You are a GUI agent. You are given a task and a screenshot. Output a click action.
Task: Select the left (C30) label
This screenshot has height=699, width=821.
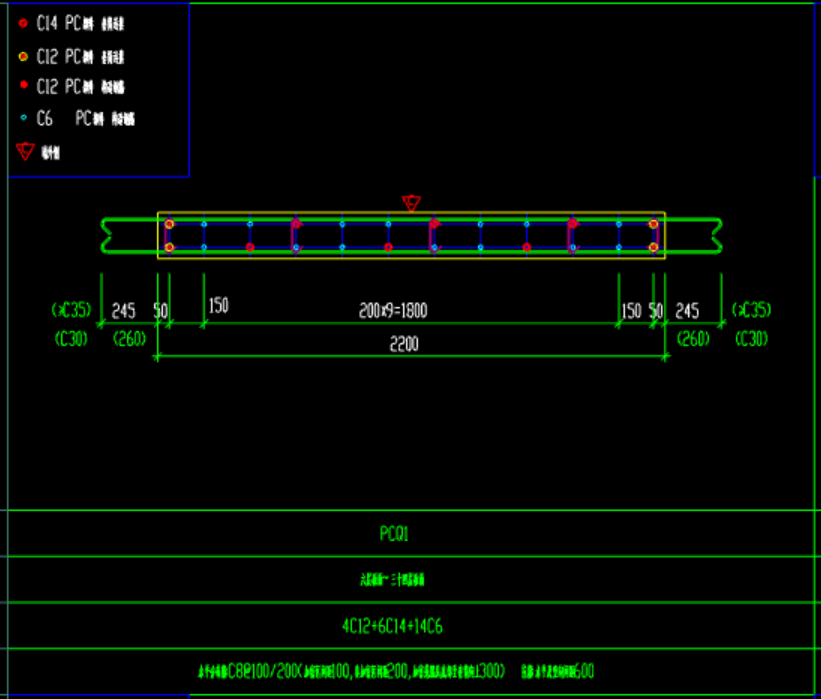[71, 339]
